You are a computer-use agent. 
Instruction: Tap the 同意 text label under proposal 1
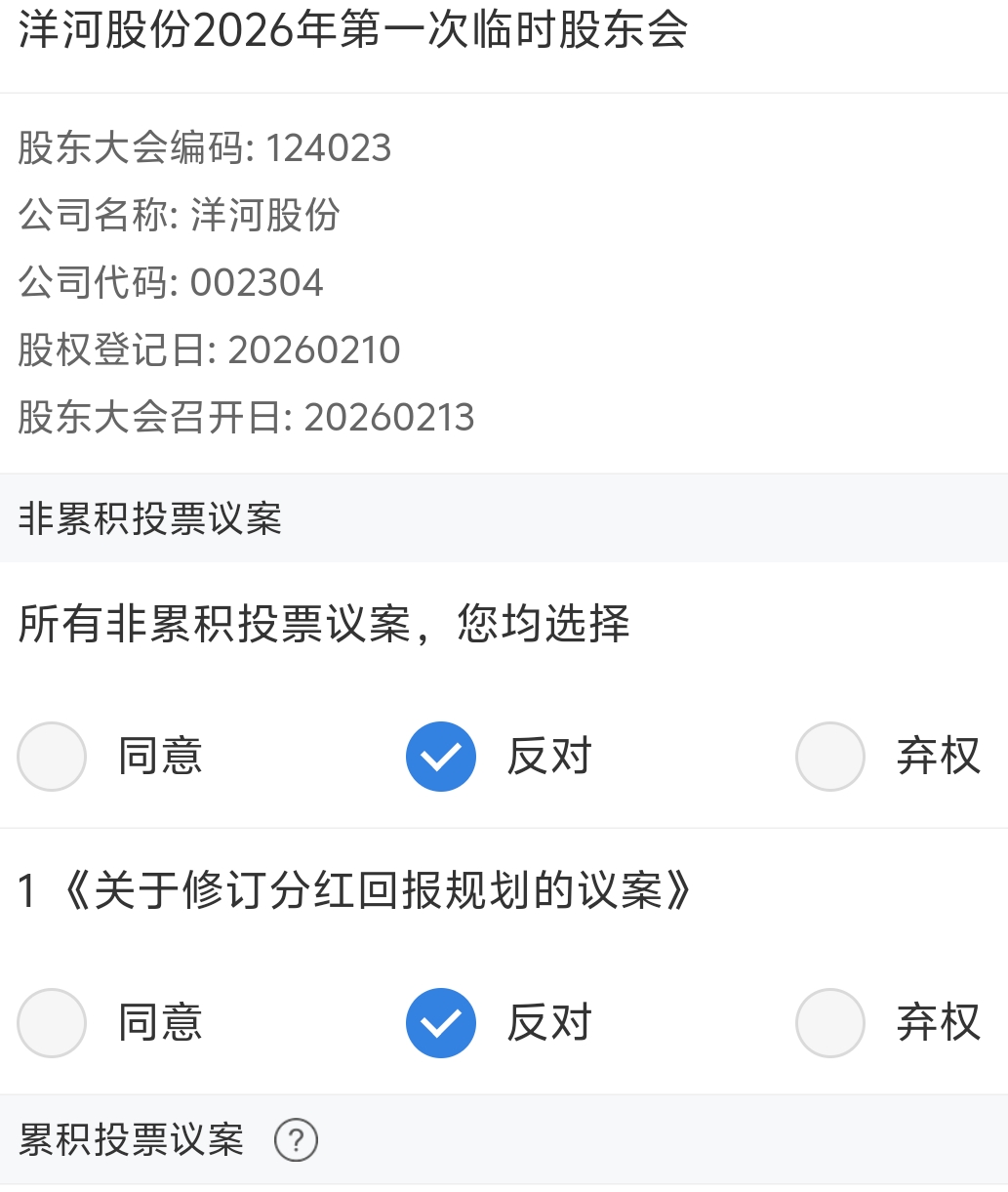[160, 1023]
